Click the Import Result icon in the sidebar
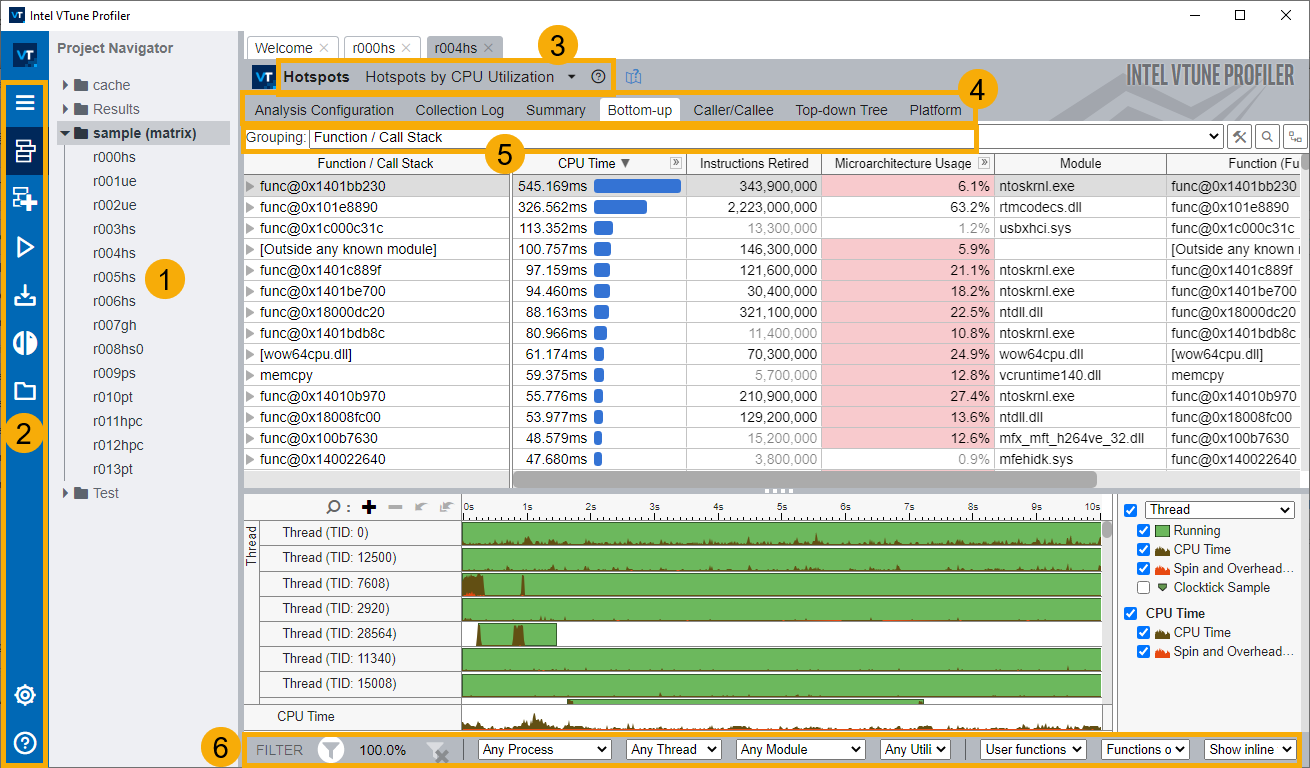The height and width of the screenshot is (768, 1310). pyautogui.click(x=25, y=295)
